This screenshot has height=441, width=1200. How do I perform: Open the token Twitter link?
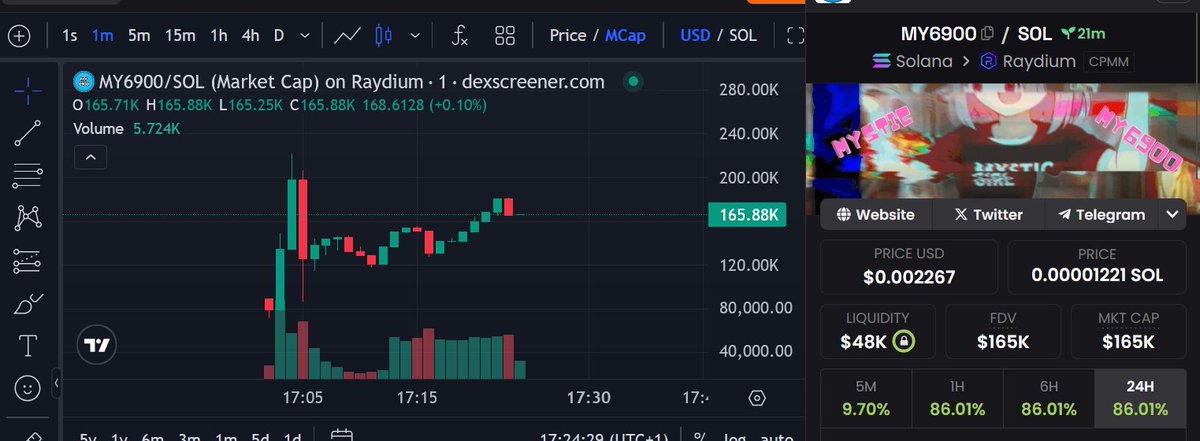point(988,214)
